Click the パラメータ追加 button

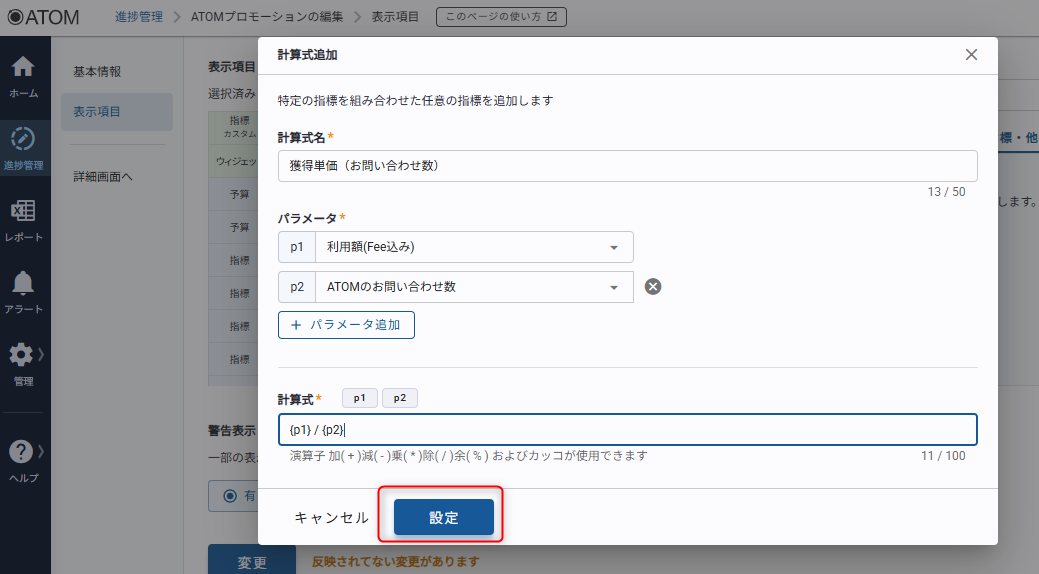346,325
